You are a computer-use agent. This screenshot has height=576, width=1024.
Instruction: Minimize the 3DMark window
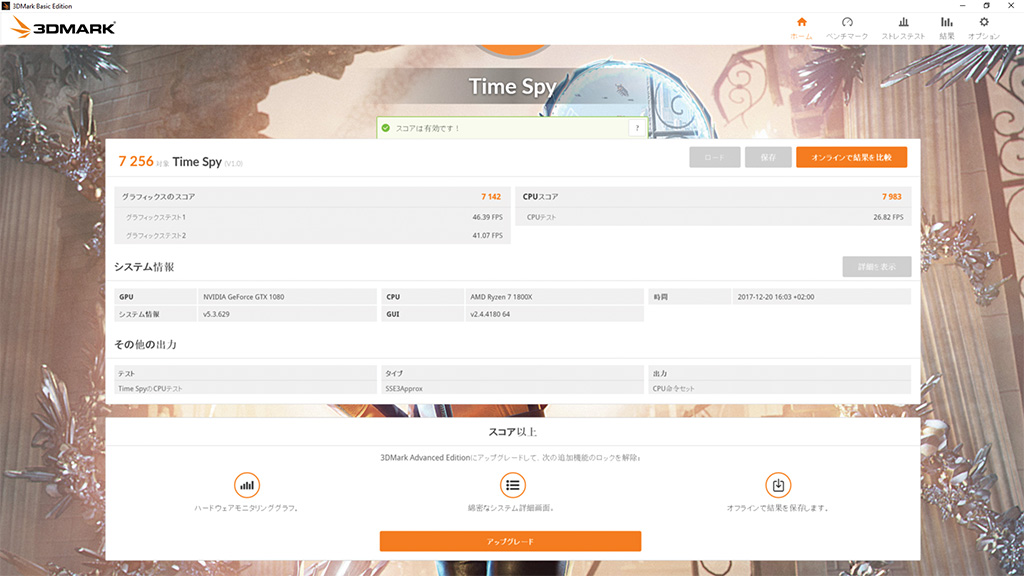962,6
